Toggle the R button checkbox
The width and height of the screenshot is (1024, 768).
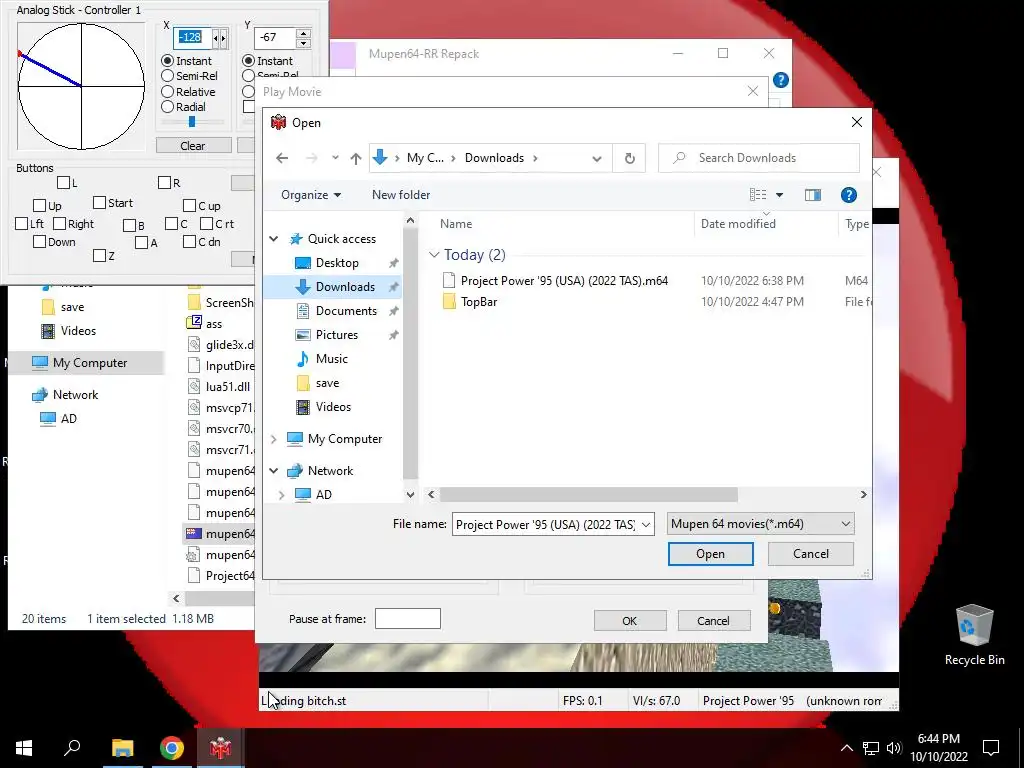pyautogui.click(x=165, y=183)
